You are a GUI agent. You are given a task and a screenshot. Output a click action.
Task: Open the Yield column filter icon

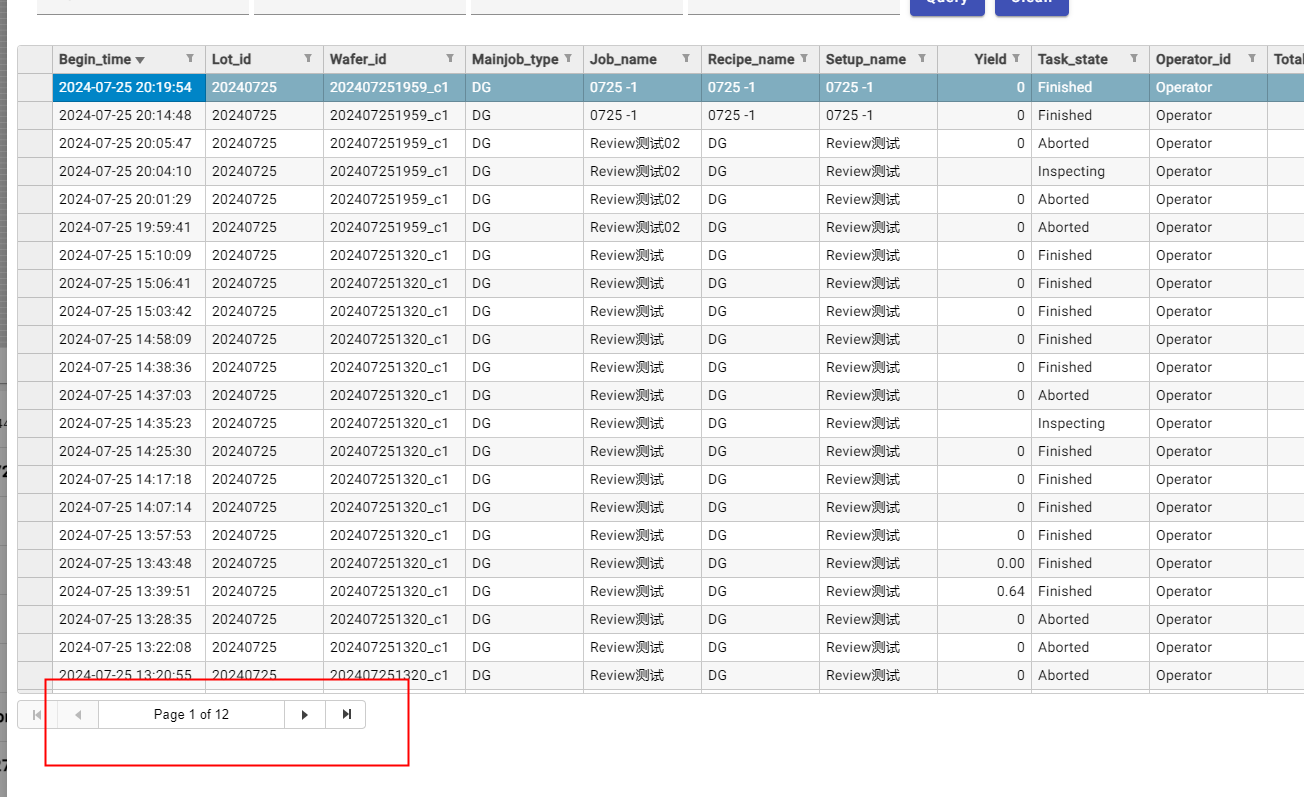(1016, 59)
